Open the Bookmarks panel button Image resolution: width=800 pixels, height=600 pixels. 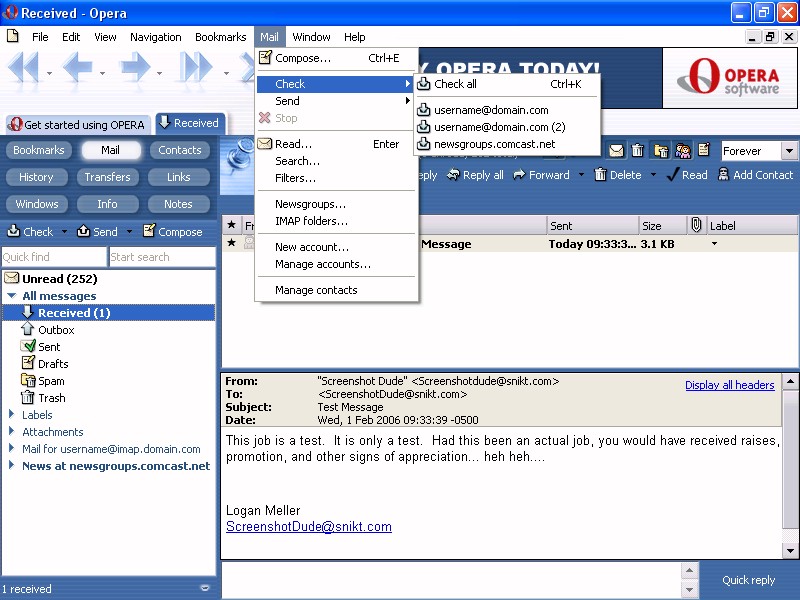(x=39, y=150)
